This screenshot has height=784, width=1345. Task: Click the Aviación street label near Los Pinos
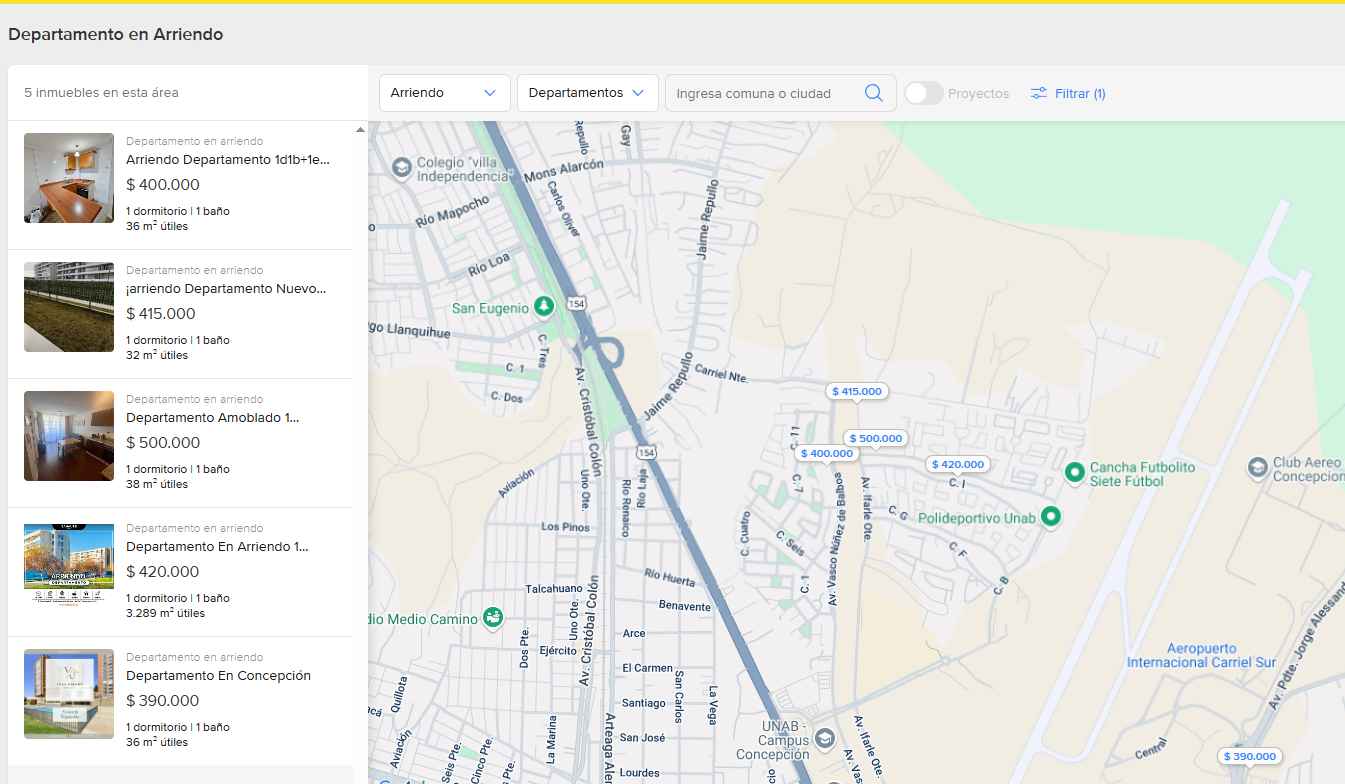[517, 482]
